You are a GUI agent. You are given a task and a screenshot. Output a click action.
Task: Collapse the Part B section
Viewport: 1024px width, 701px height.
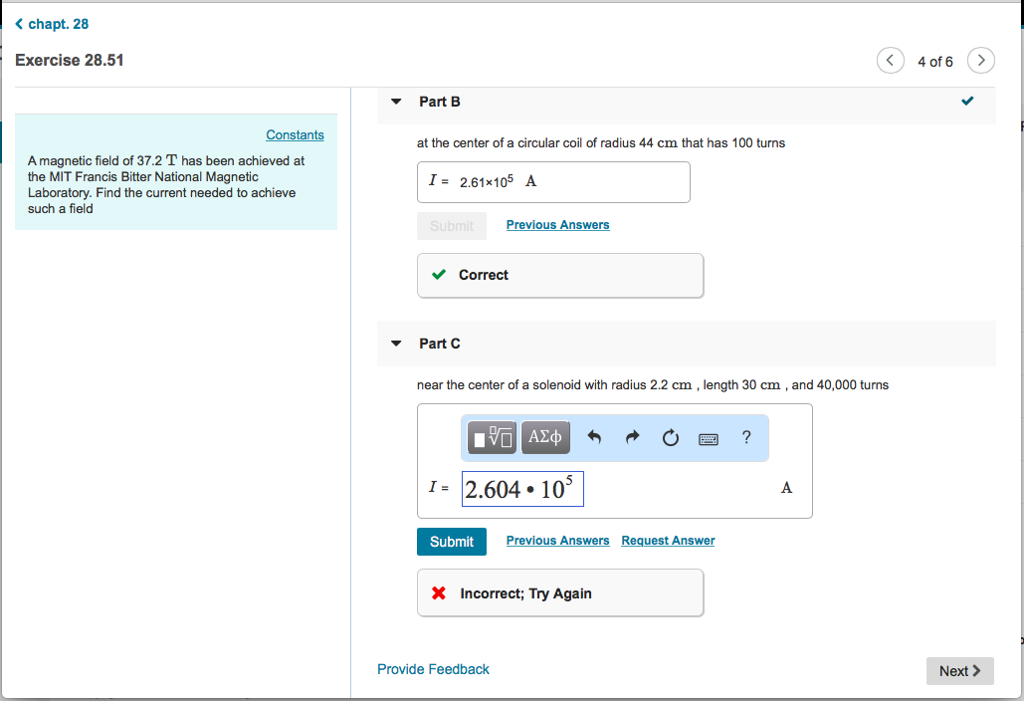click(396, 102)
